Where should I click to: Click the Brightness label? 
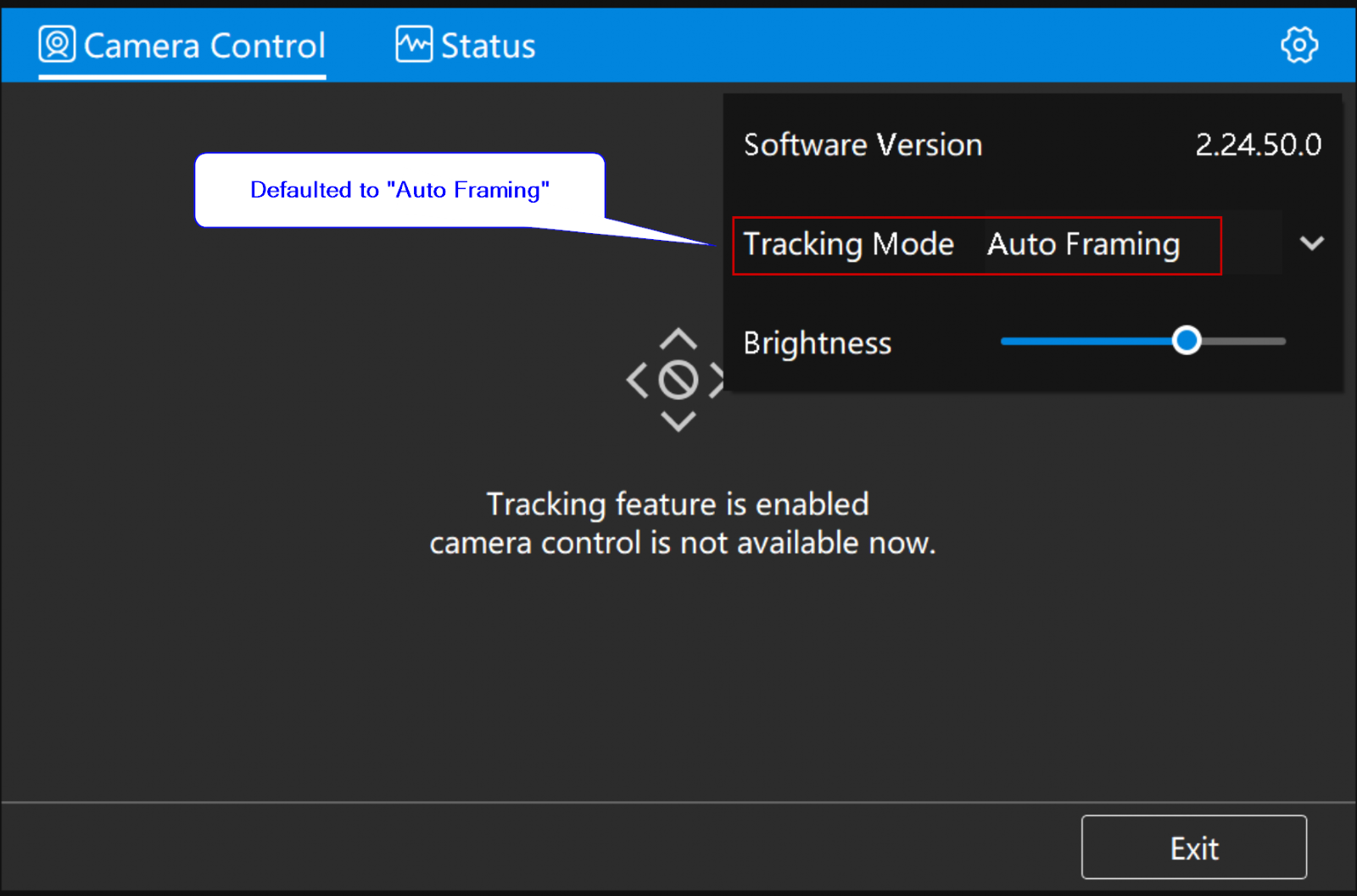(817, 343)
